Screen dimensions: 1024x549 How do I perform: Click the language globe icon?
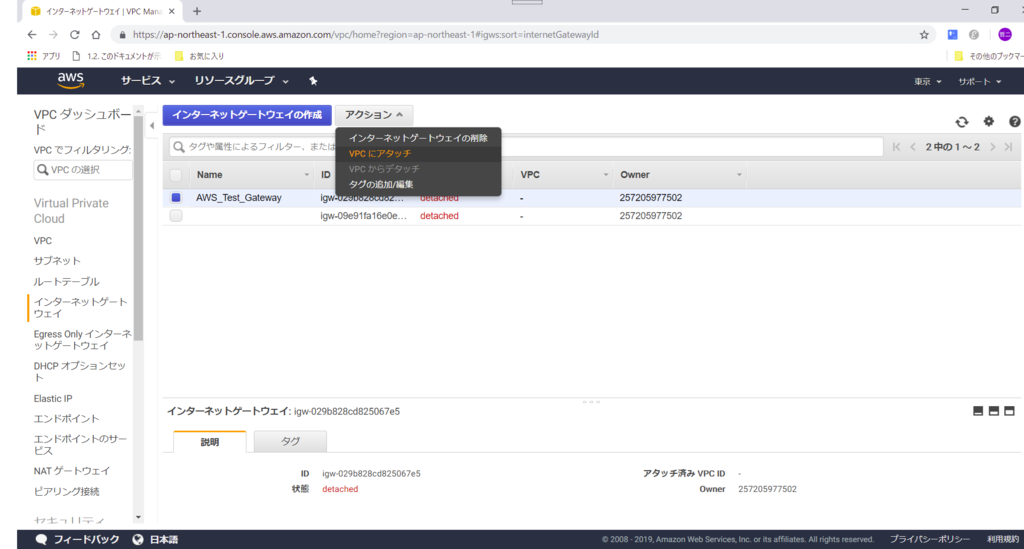pos(138,539)
